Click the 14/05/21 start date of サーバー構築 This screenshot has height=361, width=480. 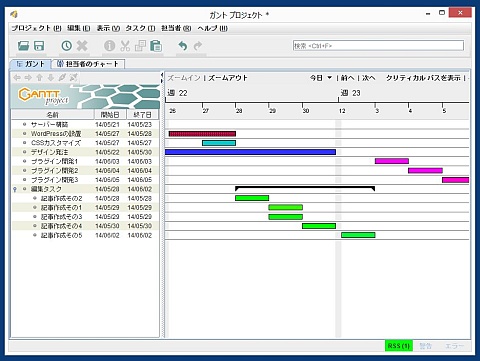tap(107, 124)
